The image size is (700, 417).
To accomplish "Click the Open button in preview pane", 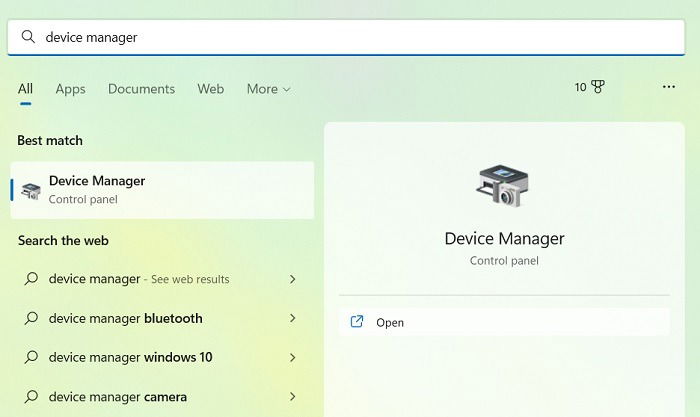I will (x=504, y=322).
